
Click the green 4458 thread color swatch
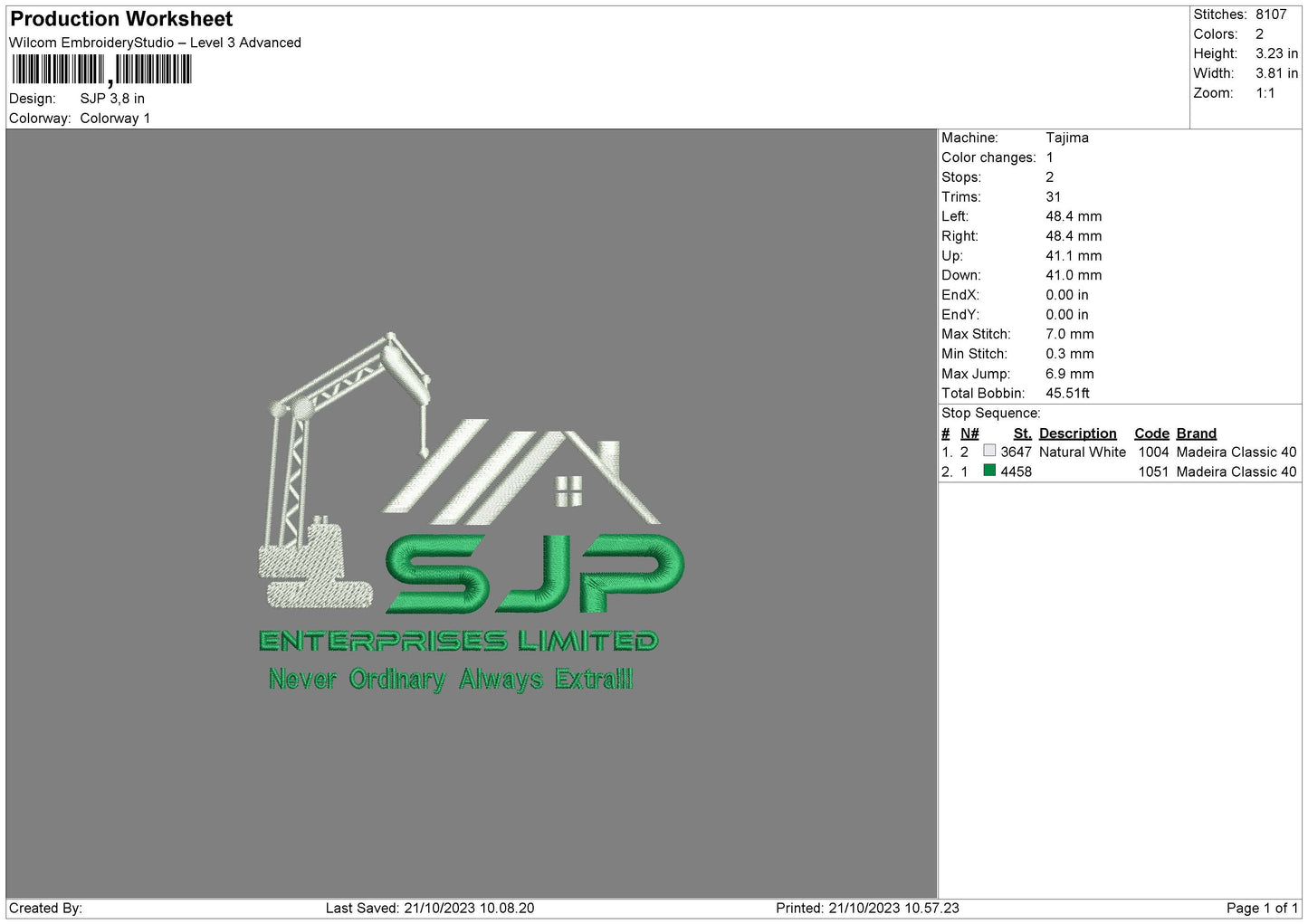point(989,471)
